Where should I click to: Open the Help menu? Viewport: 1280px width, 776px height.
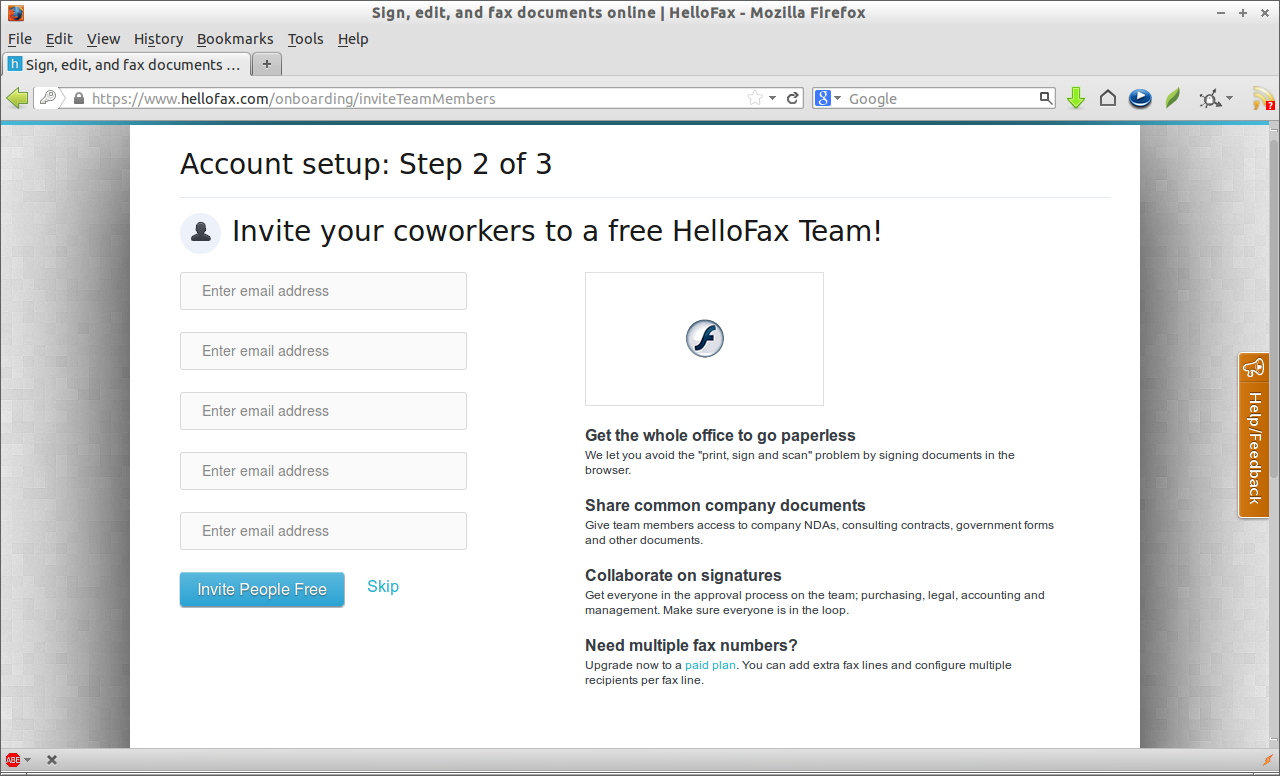pos(353,39)
